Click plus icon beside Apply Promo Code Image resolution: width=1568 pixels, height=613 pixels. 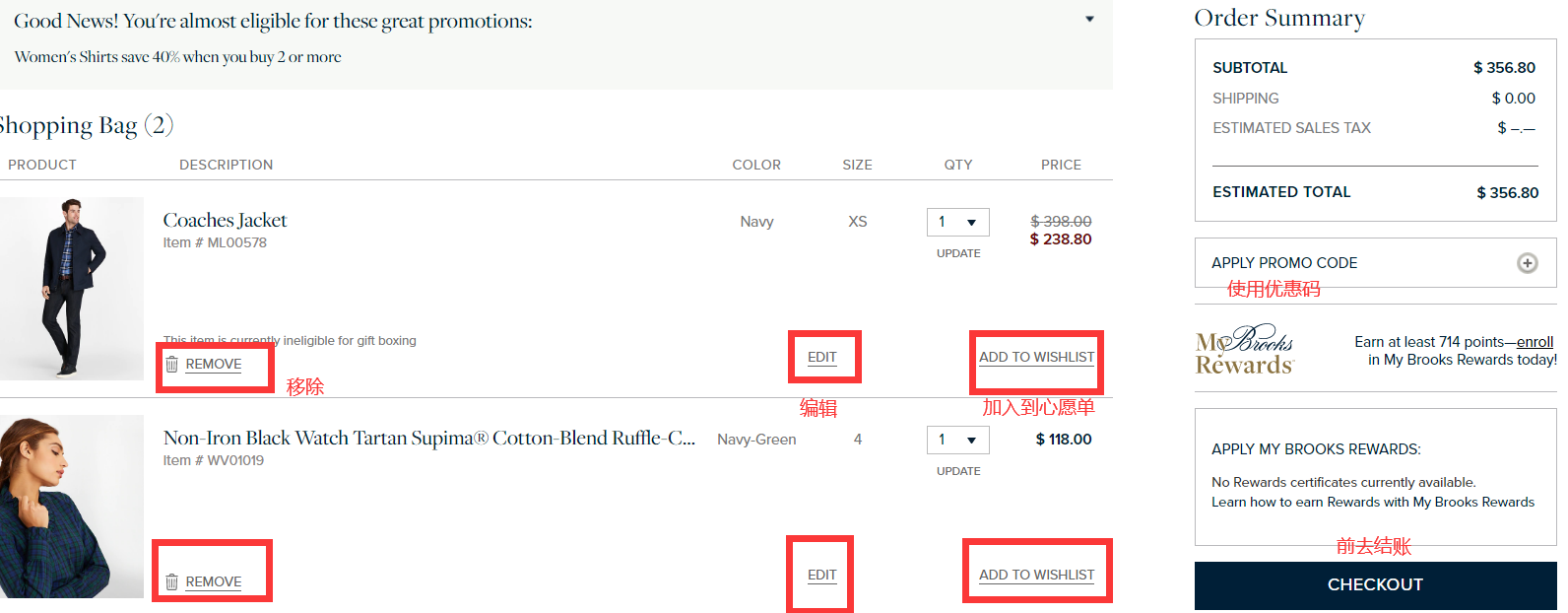click(x=1527, y=263)
